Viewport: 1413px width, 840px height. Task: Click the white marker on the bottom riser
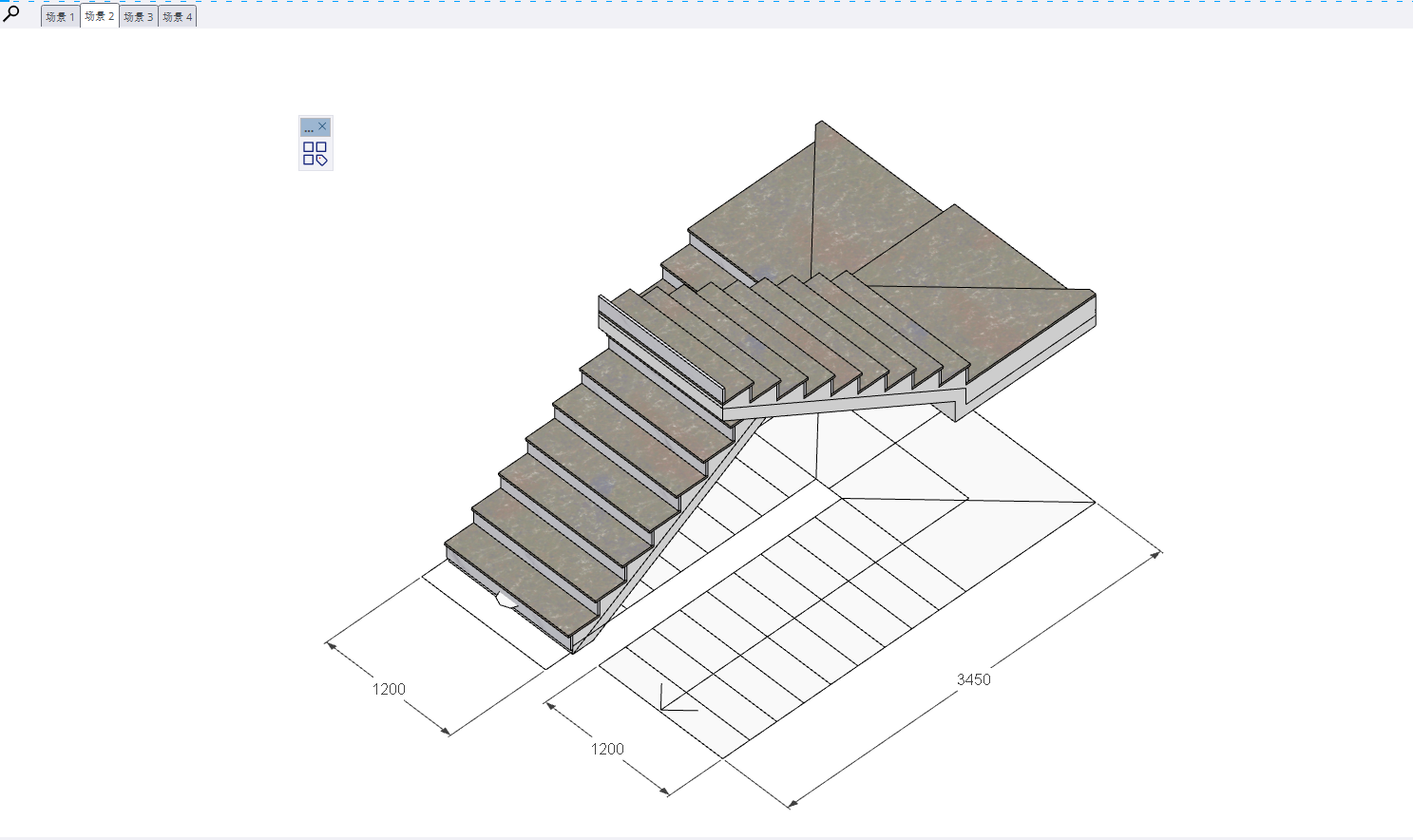pyautogui.click(x=506, y=600)
